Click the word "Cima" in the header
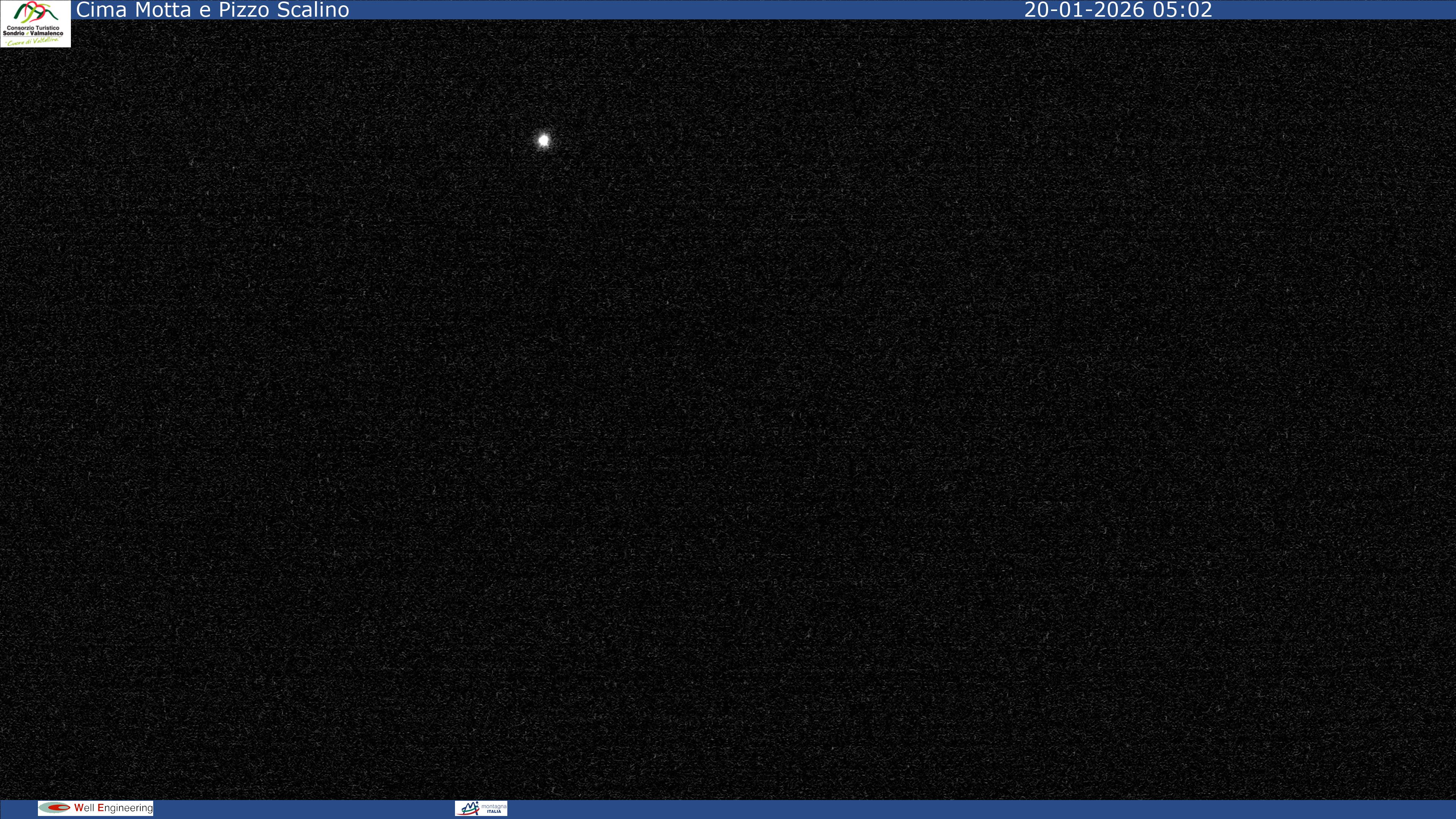 click(x=101, y=9)
